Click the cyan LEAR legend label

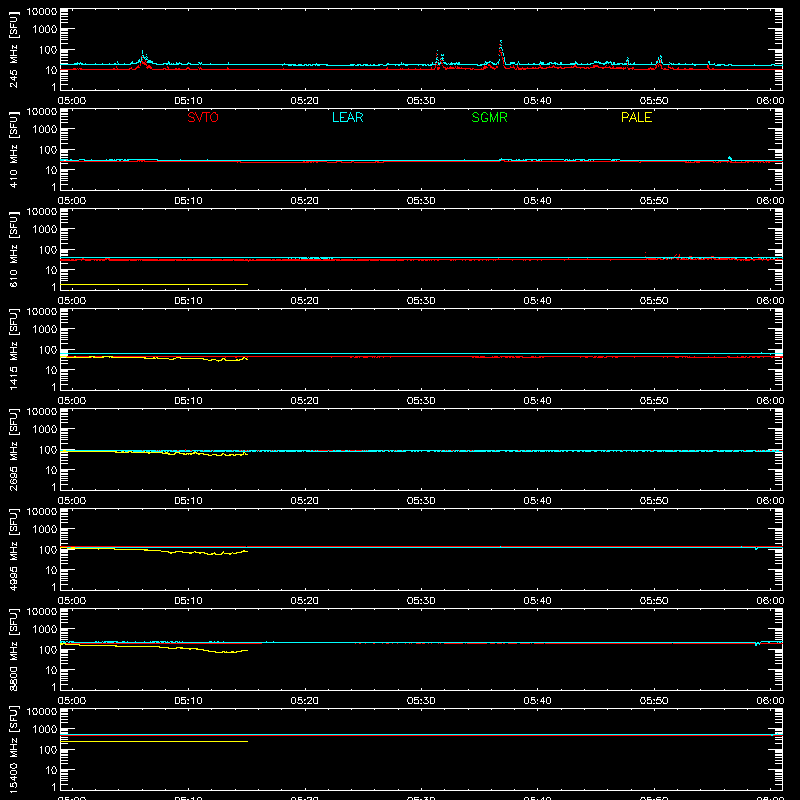click(347, 117)
